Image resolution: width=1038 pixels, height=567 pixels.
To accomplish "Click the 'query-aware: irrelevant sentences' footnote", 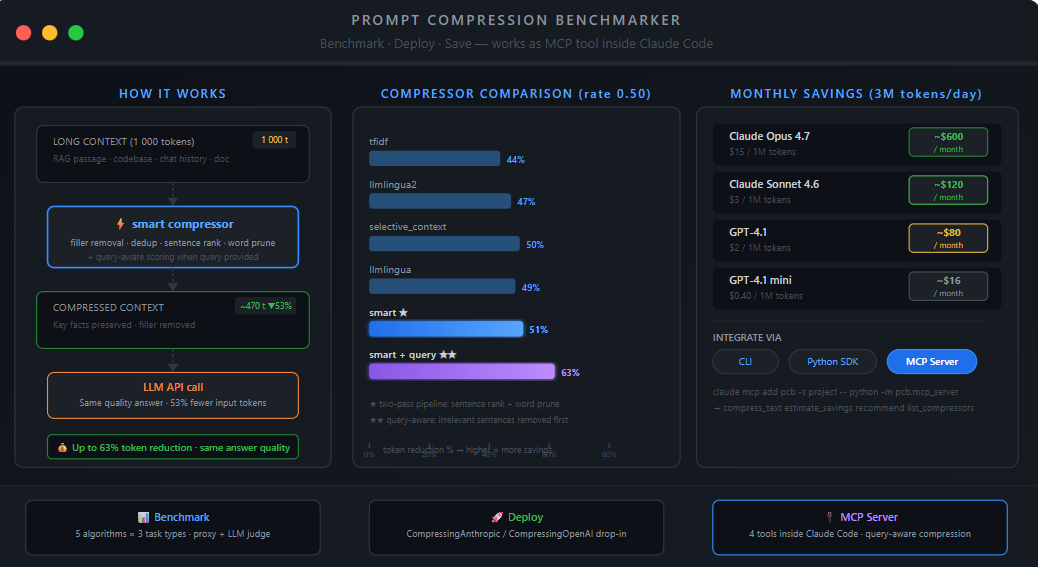I will [469, 419].
